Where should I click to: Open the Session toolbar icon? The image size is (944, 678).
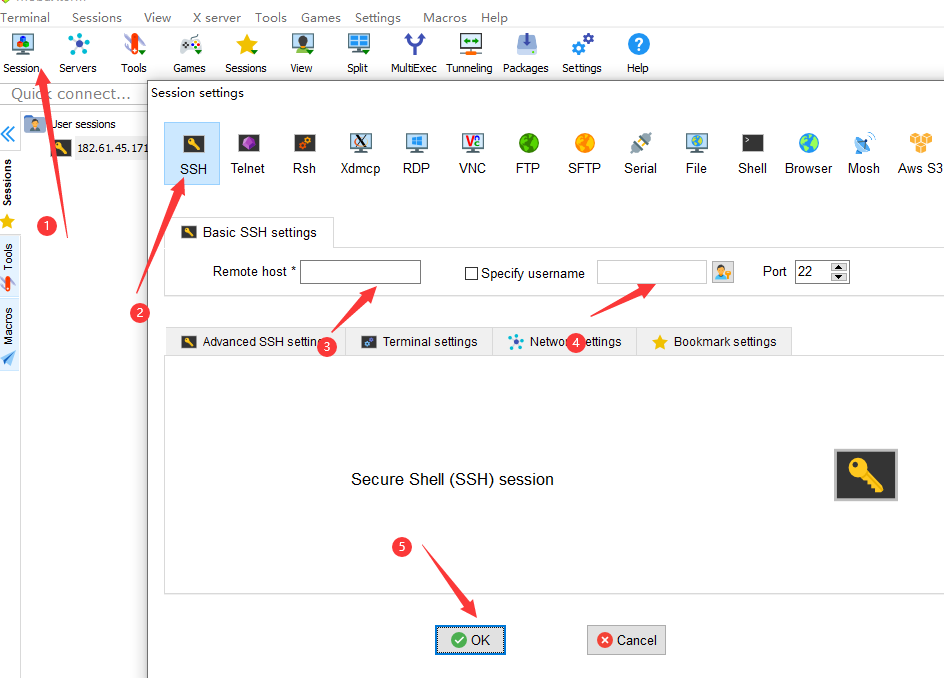[22, 54]
